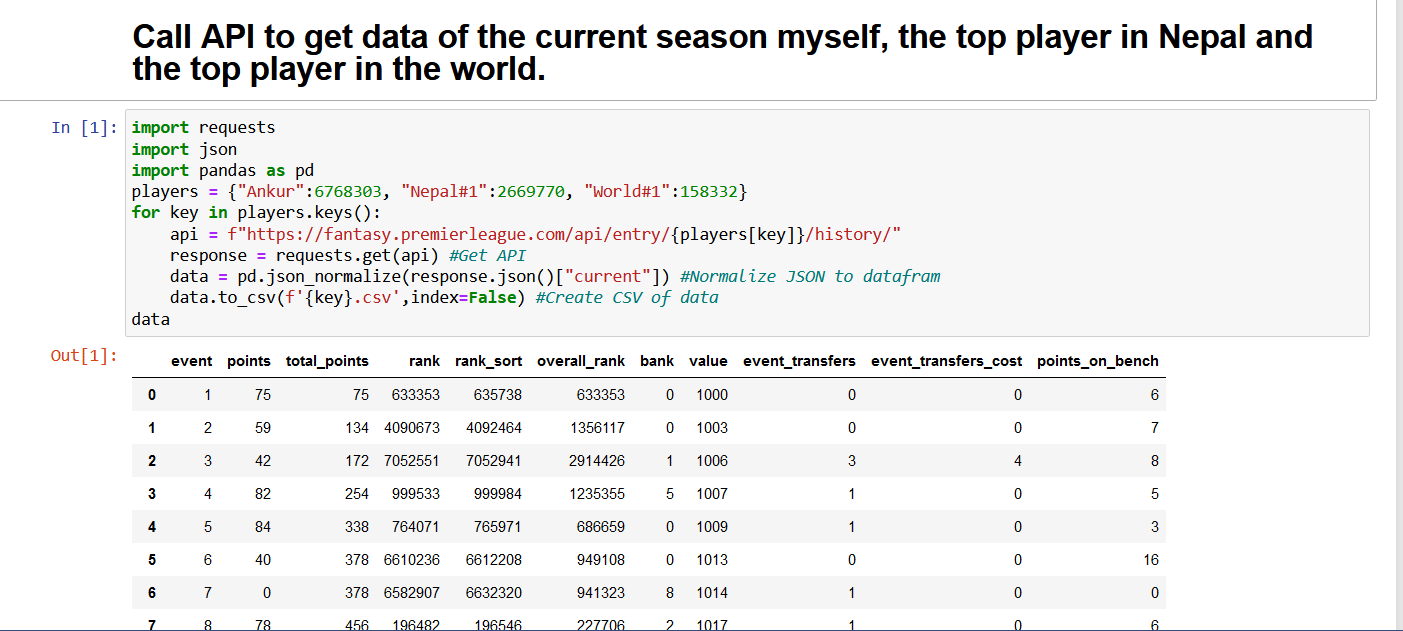Click the rank value 633353 in row 0
Viewport: 1403px width, 631px height.
[x=416, y=395]
